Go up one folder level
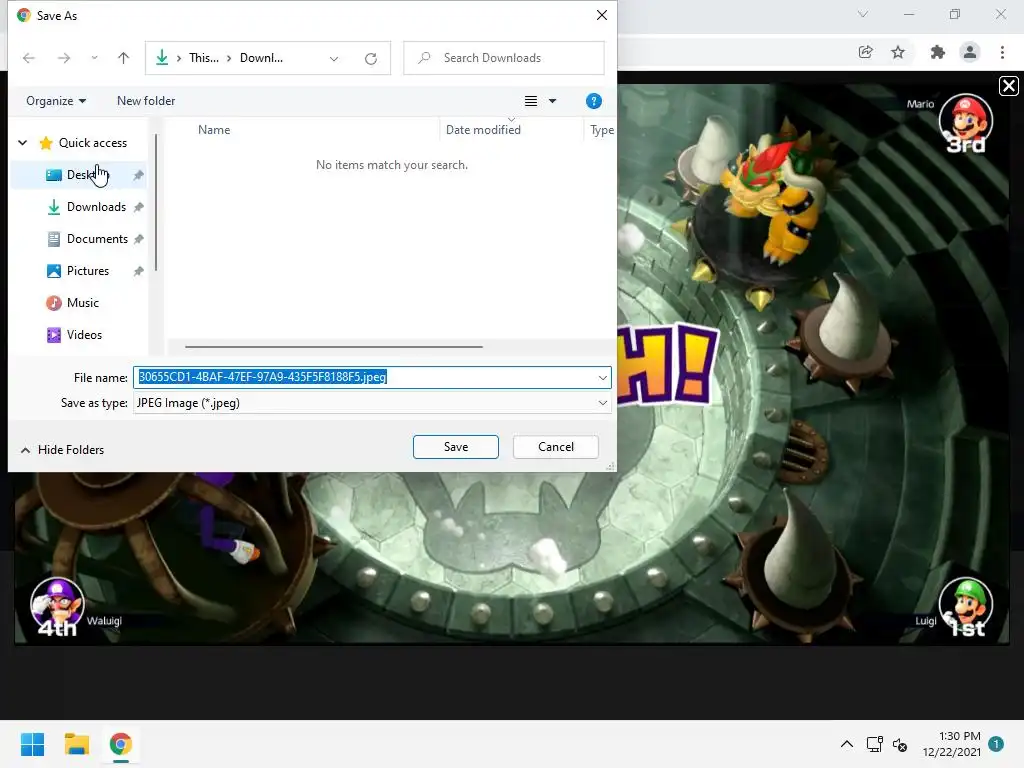This screenshot has width=1024, height=768. pyautogui.click(x=123, y=58)
